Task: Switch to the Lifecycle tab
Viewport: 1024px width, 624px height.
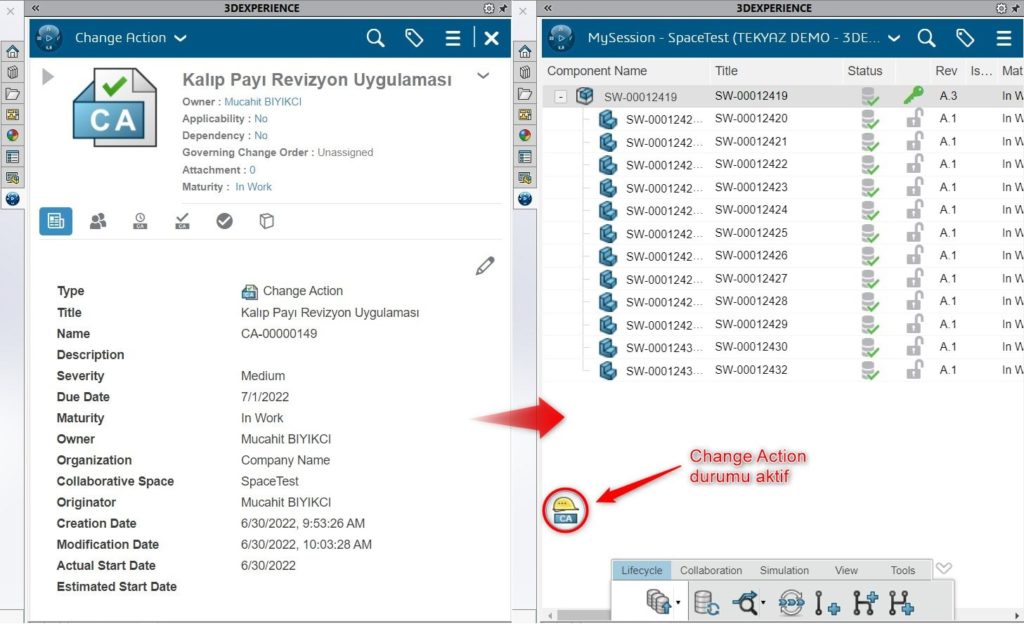Action: coord(641,570)
